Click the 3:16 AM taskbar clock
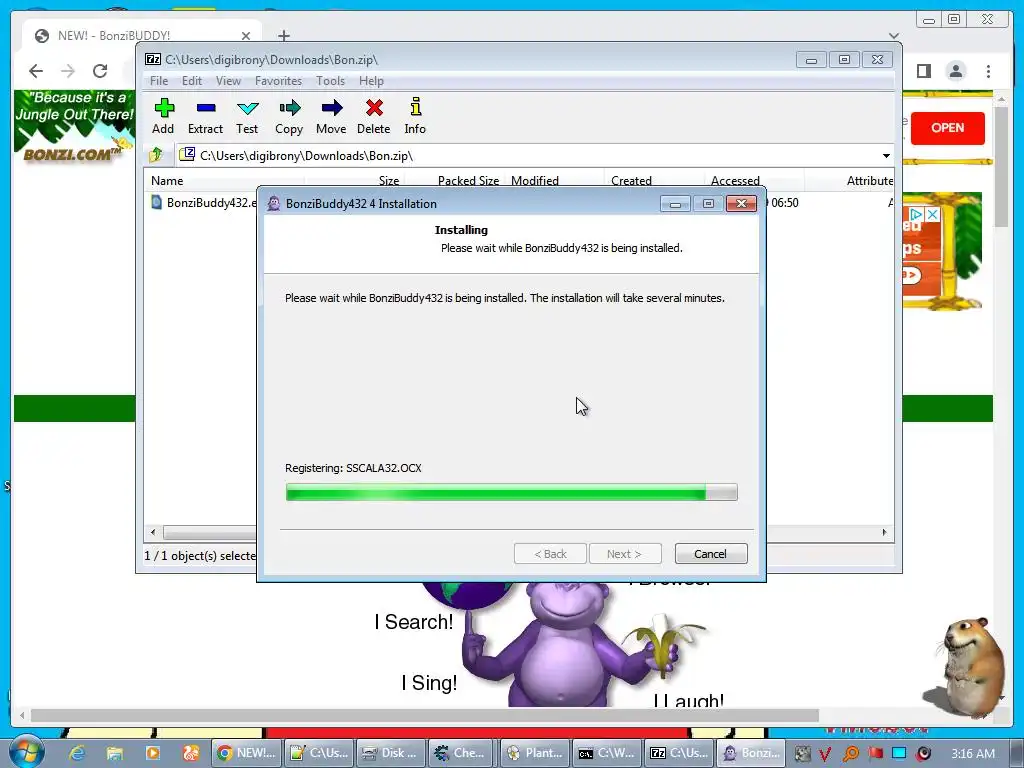1024x768 pixels. [973, 754]
